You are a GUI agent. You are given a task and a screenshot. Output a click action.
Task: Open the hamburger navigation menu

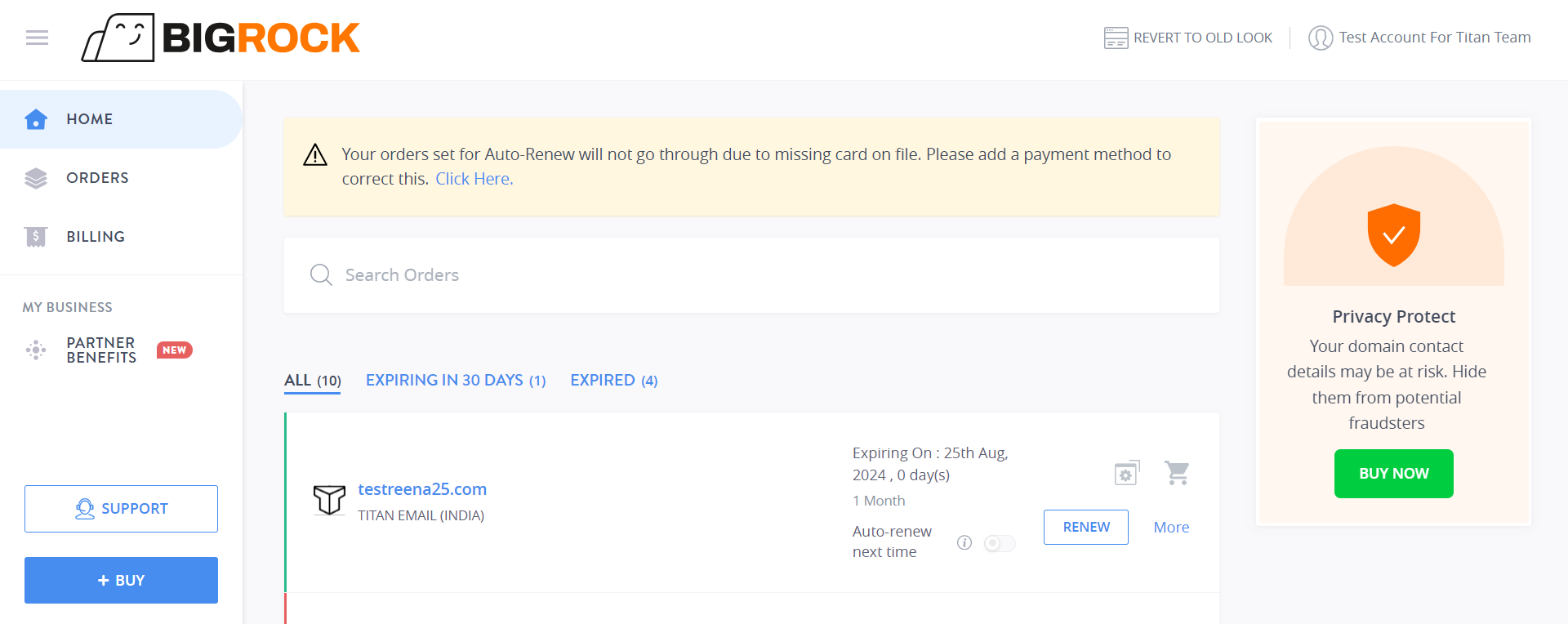tap(37, 38)
